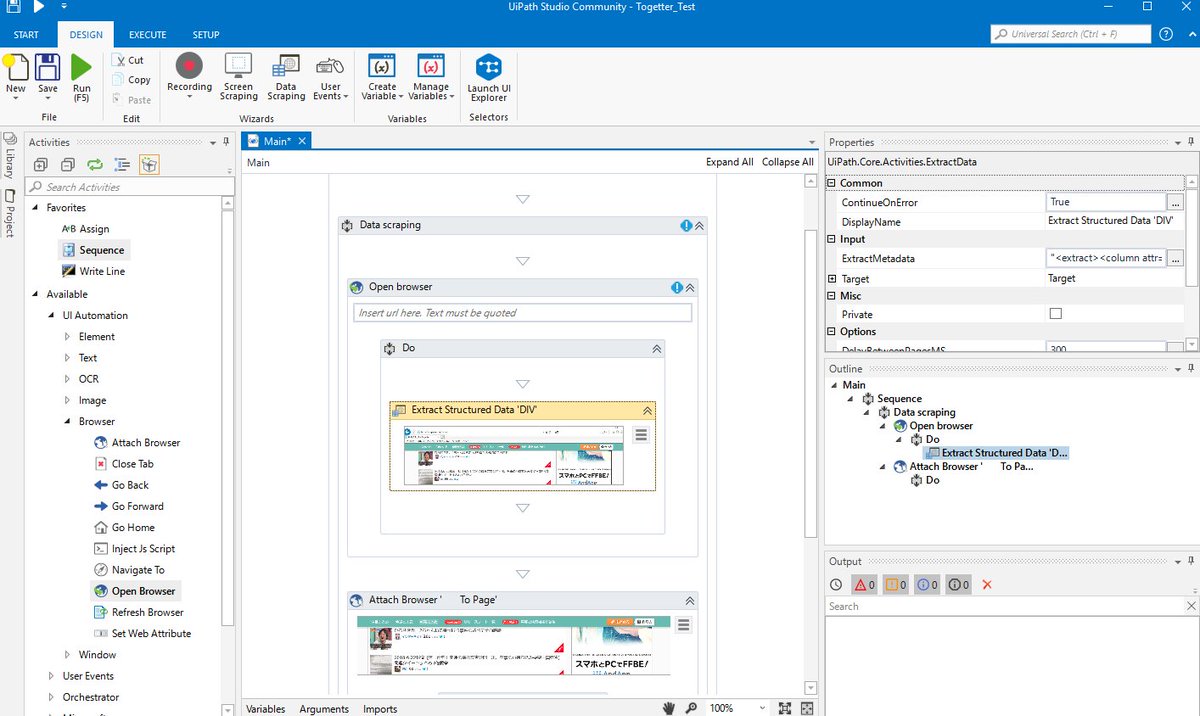
Task: Select Attach Browser node in Outline
Action: click(x=964, y=467)
